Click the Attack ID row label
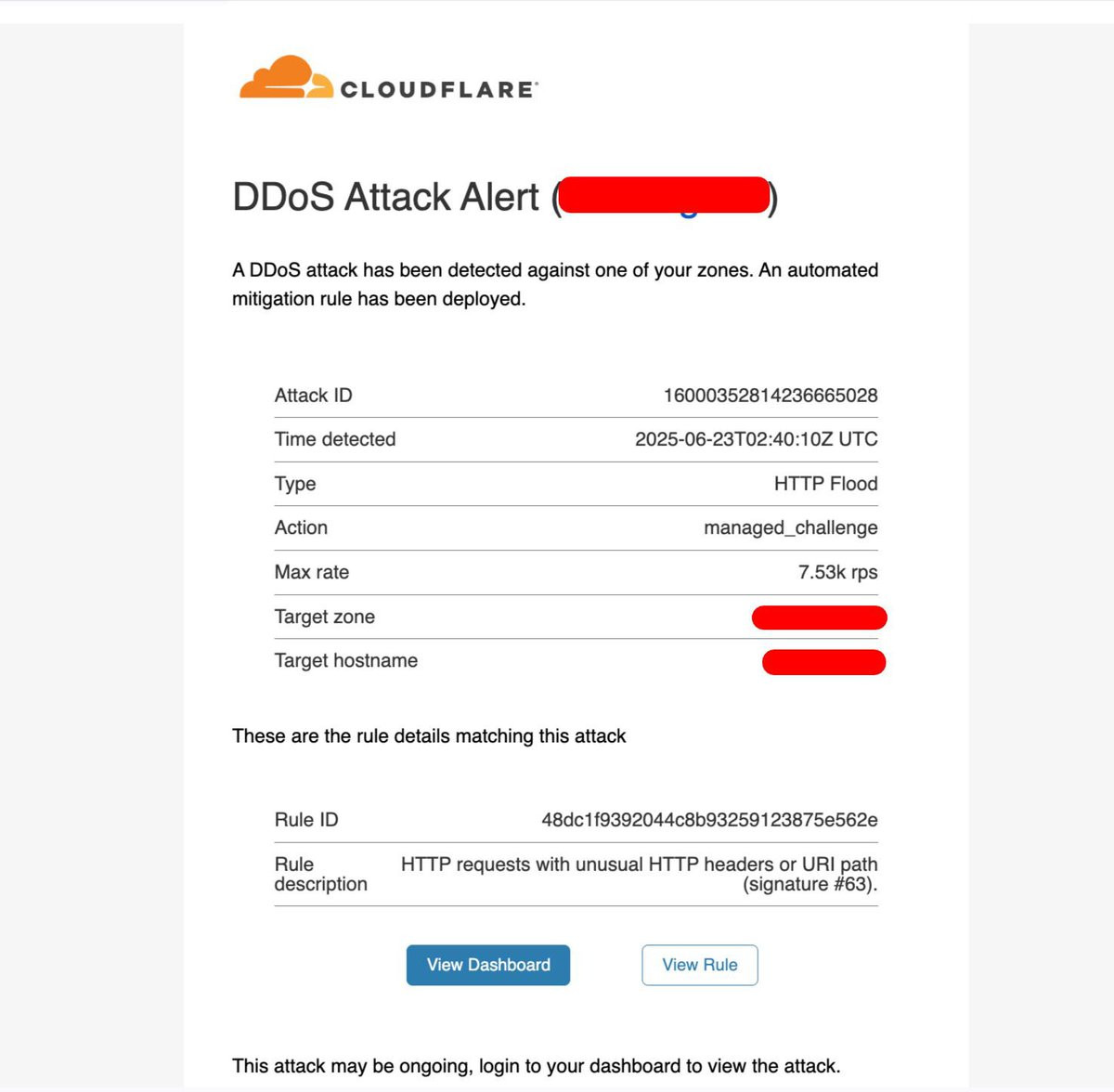 point(314,396)
